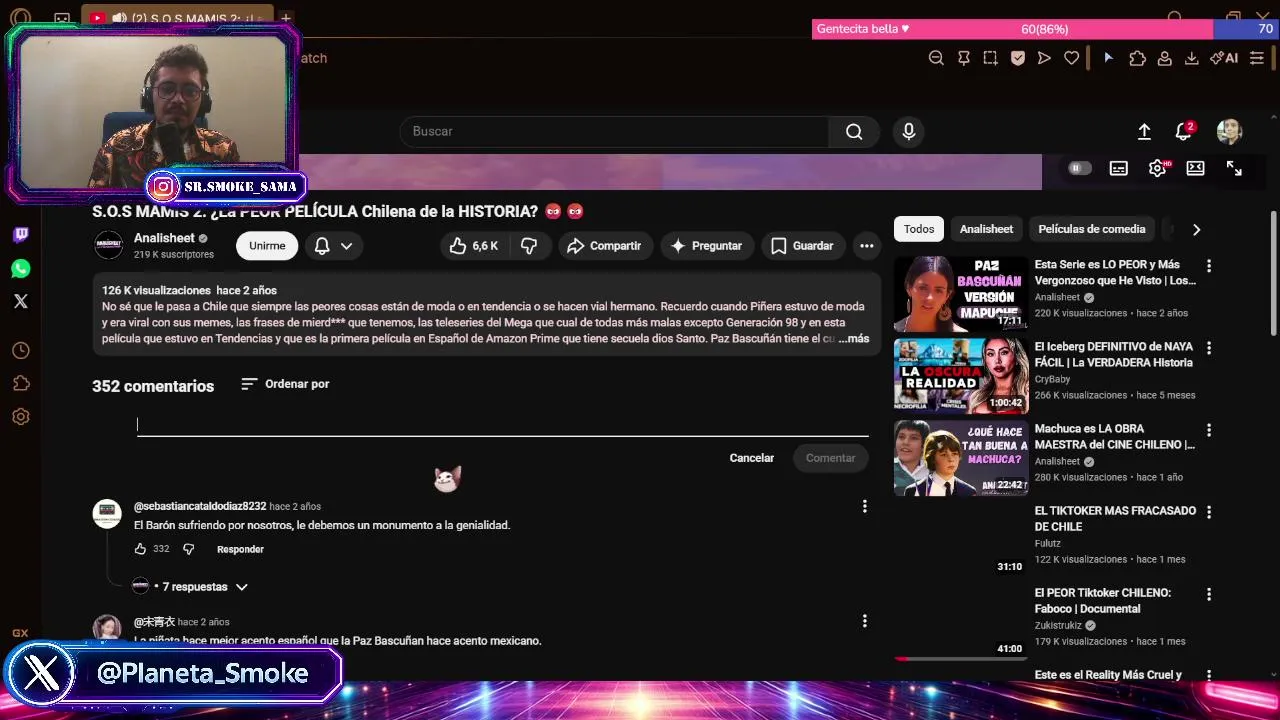This screenshot has height=720, width=1280.
Task: Click the send/flow arrow icon in address bar
Action: coord(1044,58)
